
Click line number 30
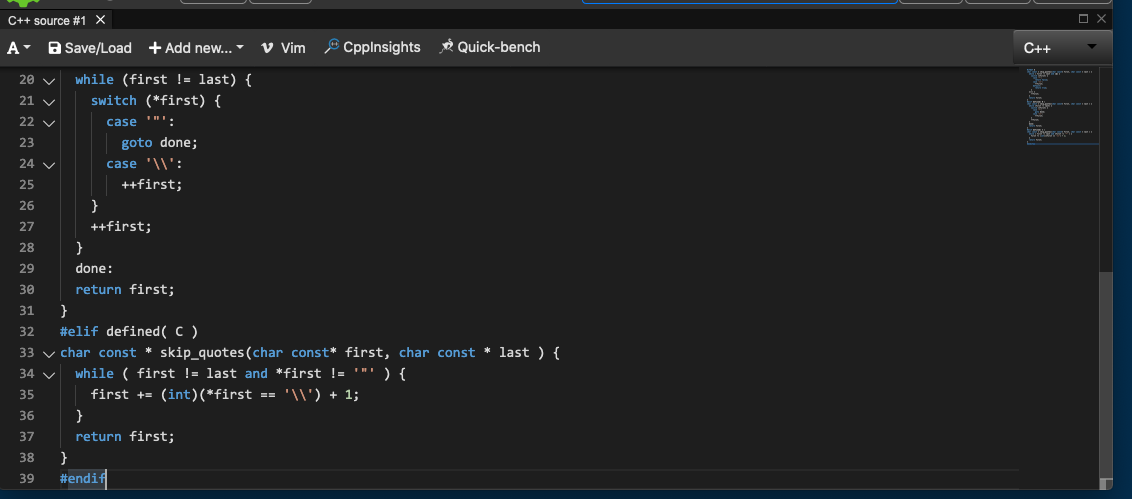pos(27,290)
